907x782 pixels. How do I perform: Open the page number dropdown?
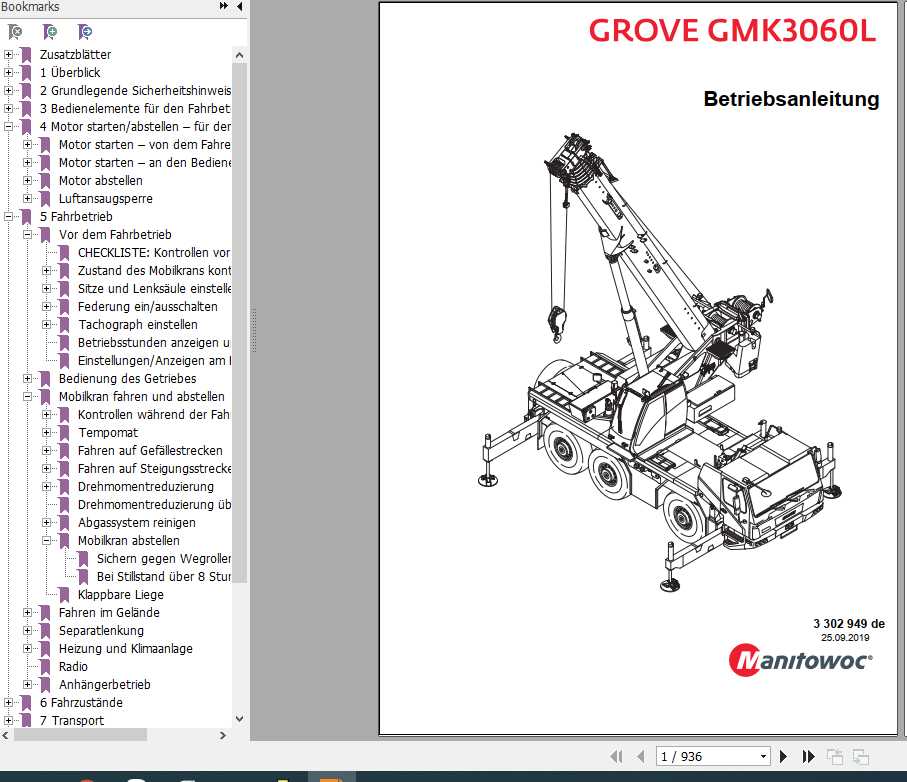pyautogui.click(x=763, y=756)
